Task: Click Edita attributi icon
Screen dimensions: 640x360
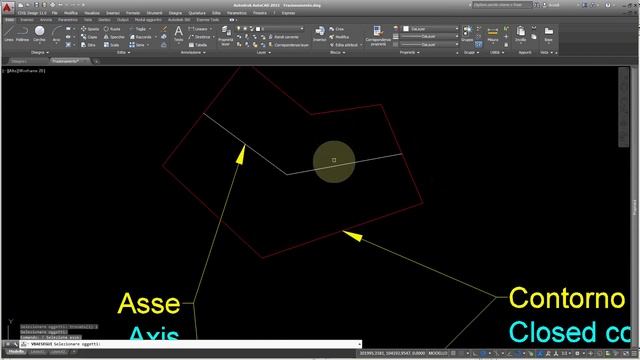Action: (344, 44)
